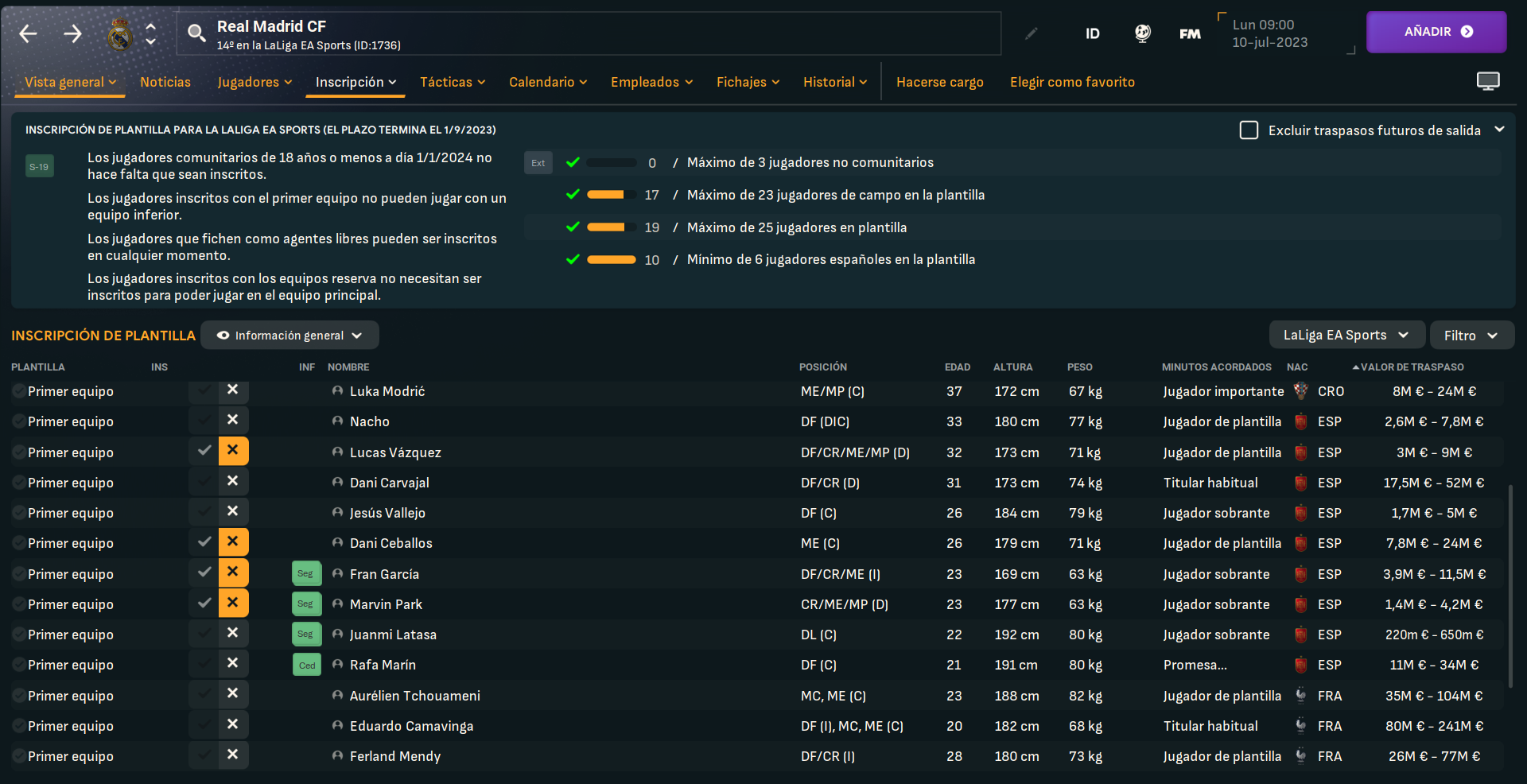1527x784 pixels.
Task: Click Hacerse cargo
Action: 940,82
